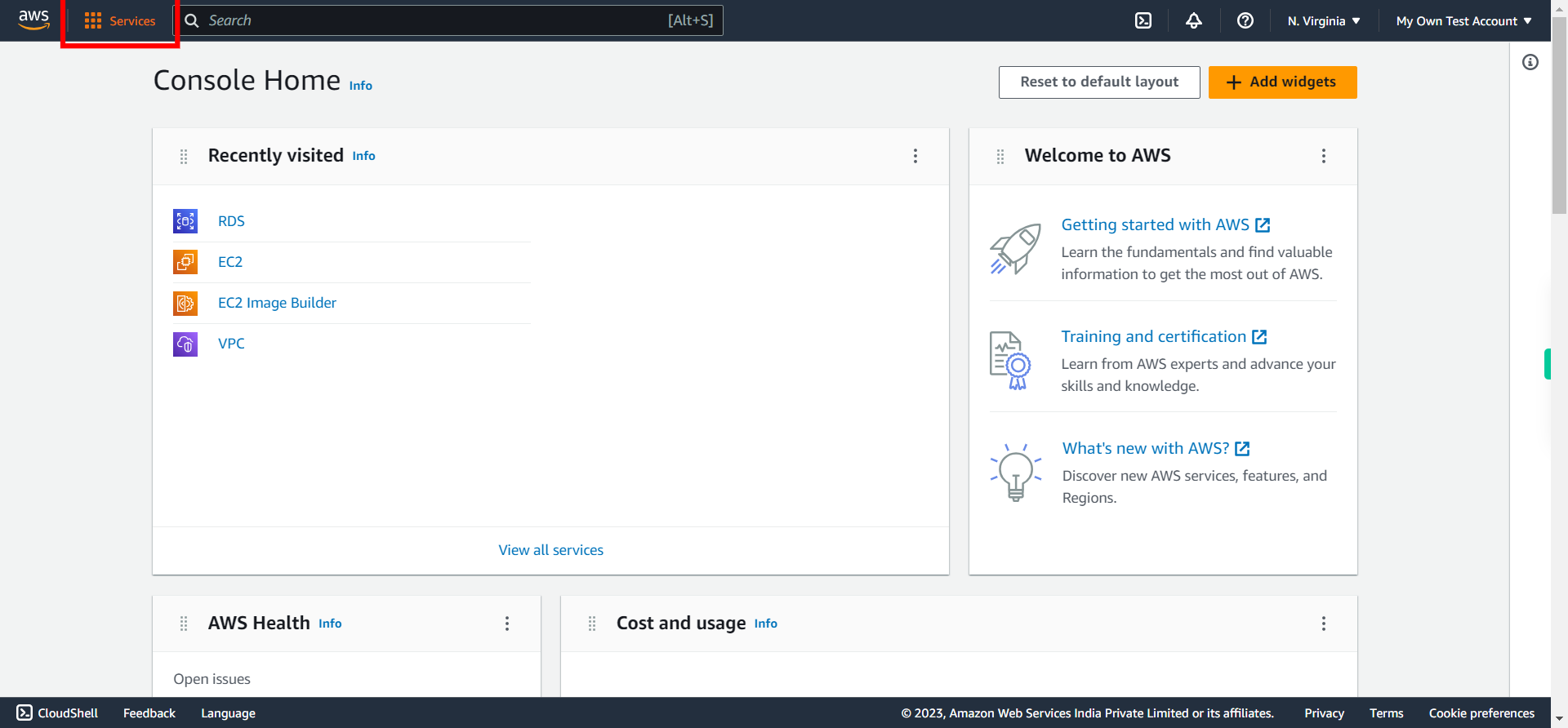Open the Services menu
The height and width of the screenshot is (728, 1568).
click(120, 21)
